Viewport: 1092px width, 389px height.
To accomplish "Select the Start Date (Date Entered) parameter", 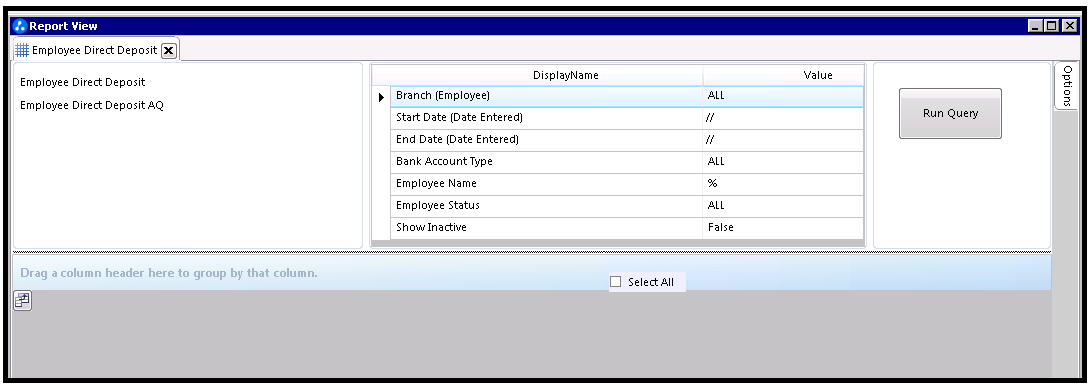I will click(547, 118).
